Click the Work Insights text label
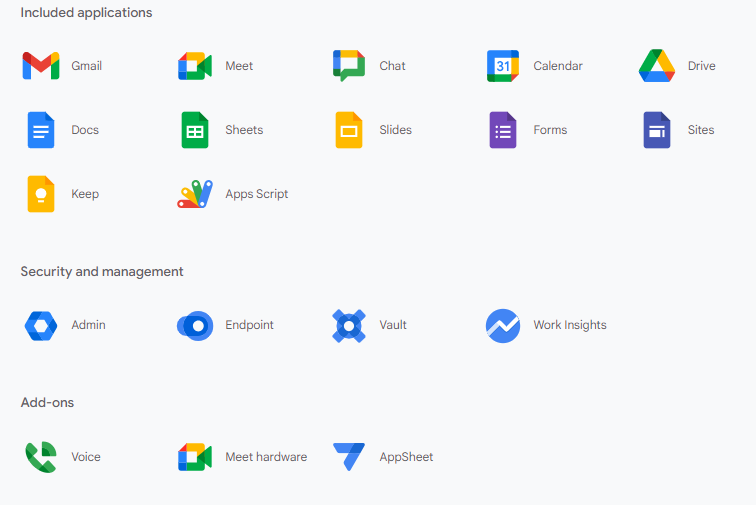 (x=570, y=325)
